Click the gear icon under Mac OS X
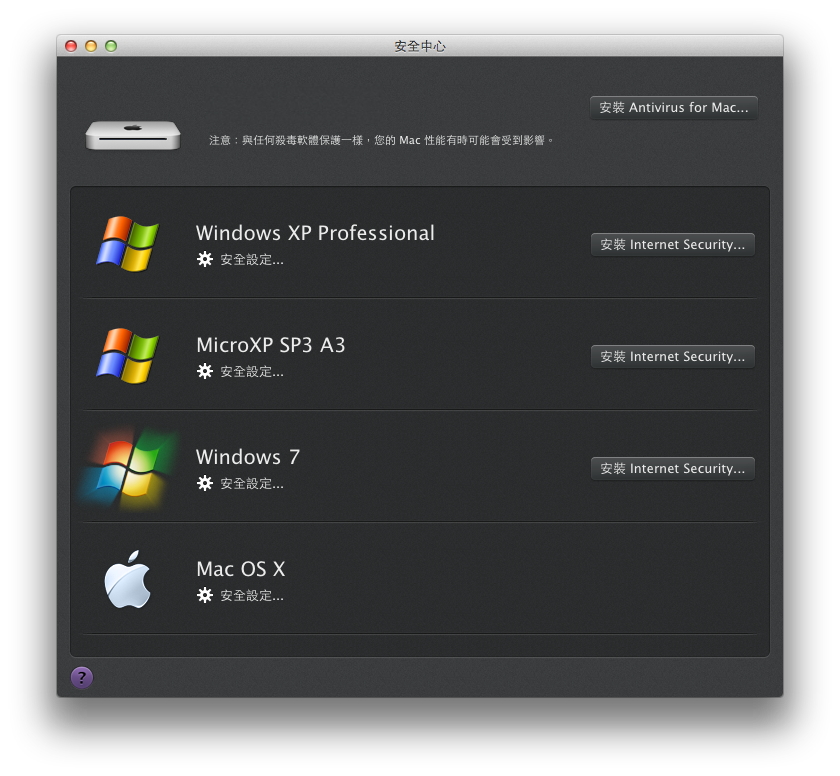 click(205, 595)
